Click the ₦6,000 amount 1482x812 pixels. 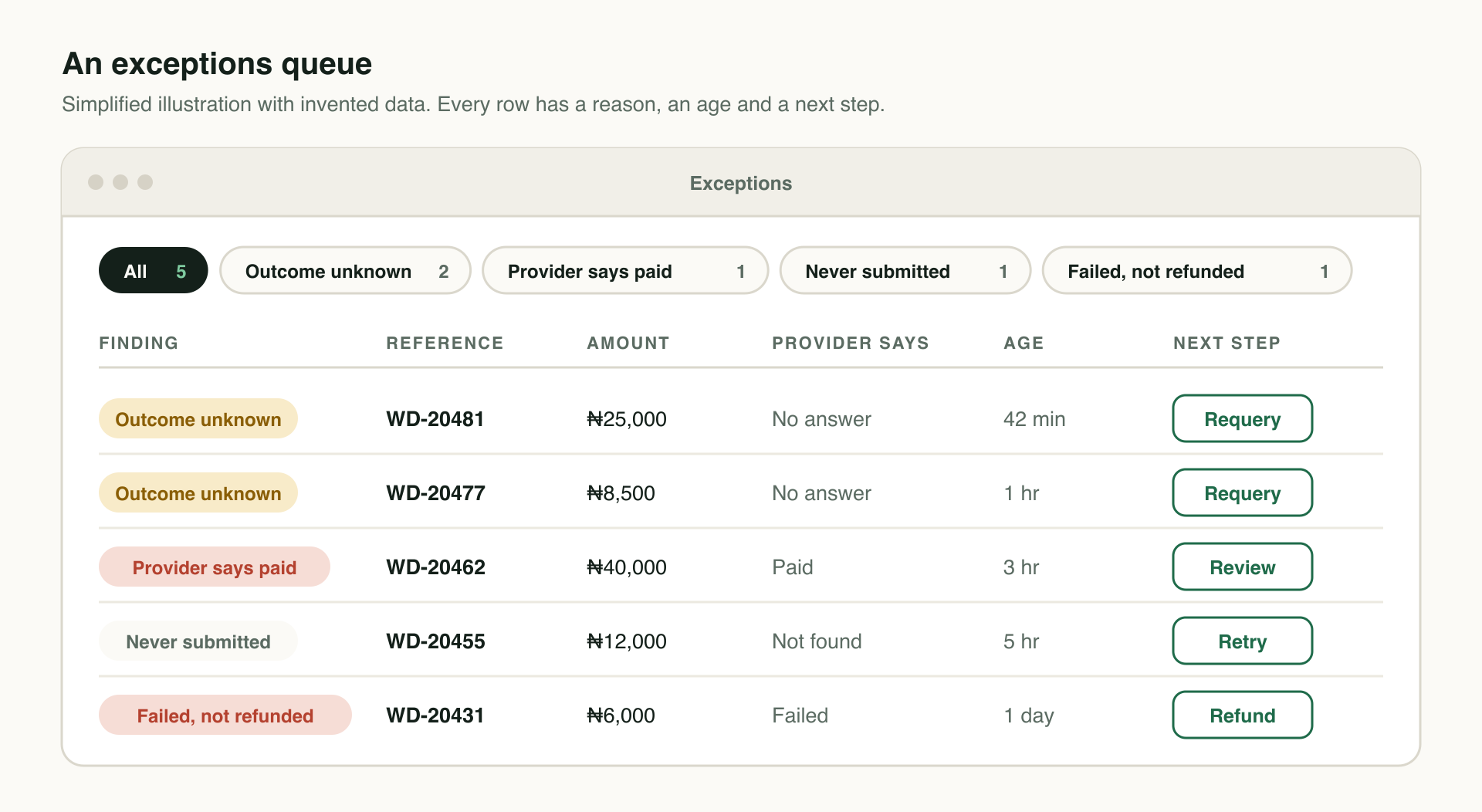pyautogui.click(x=621, y=716)
